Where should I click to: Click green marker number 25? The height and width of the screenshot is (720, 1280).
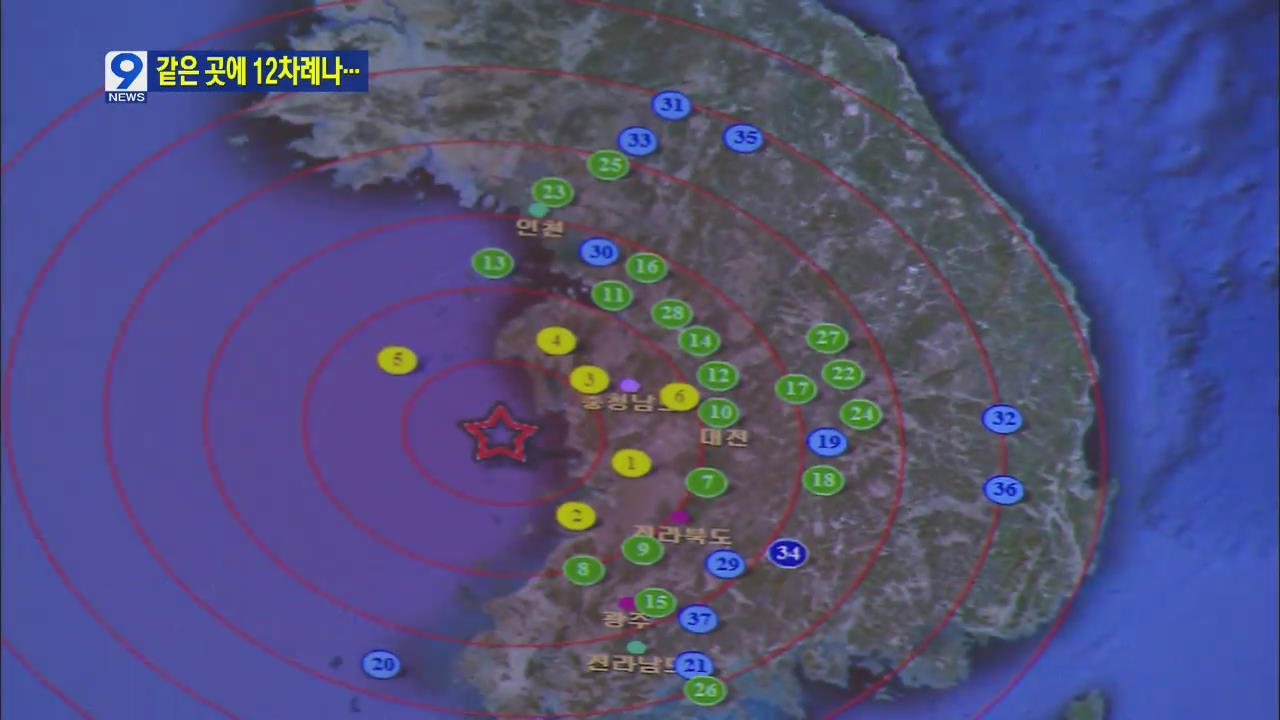pos(609,165)
